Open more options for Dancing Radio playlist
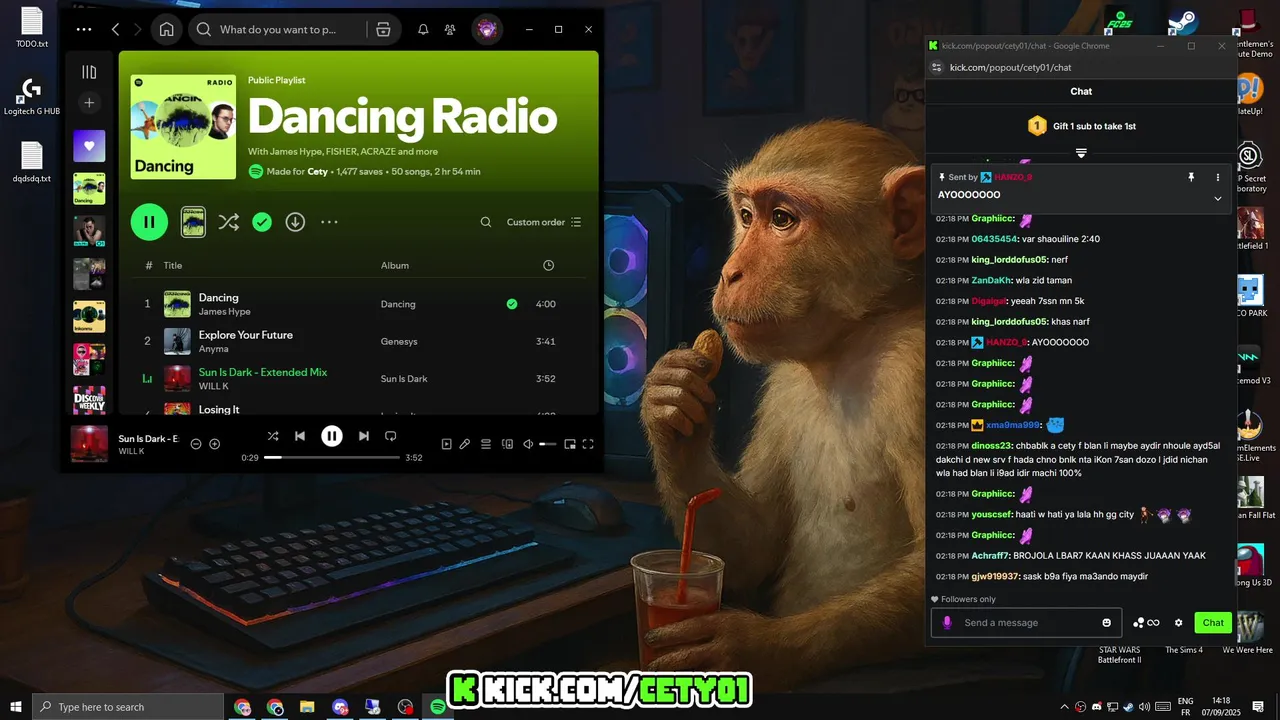The width and height of the screenshot is (1280, 720). coord(329,222)
